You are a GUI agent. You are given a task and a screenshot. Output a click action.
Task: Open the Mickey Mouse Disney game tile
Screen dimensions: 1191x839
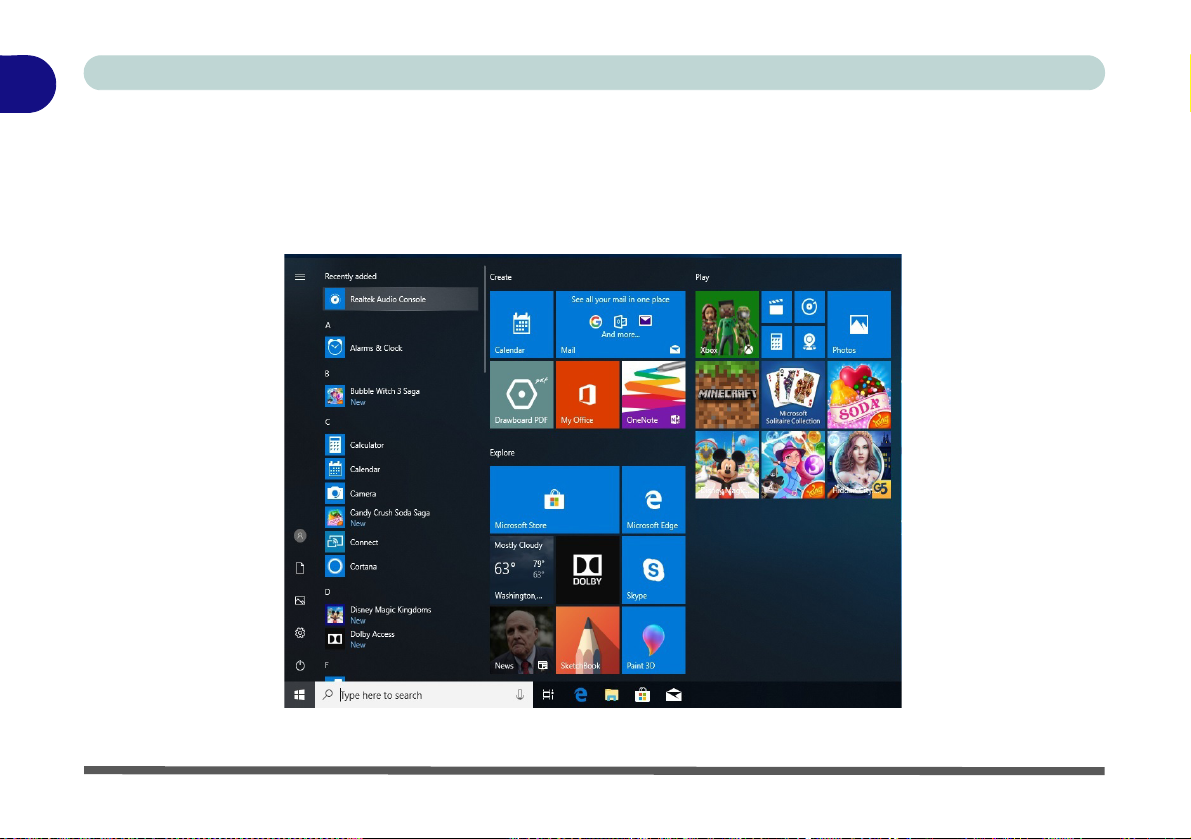coord(727,465)
